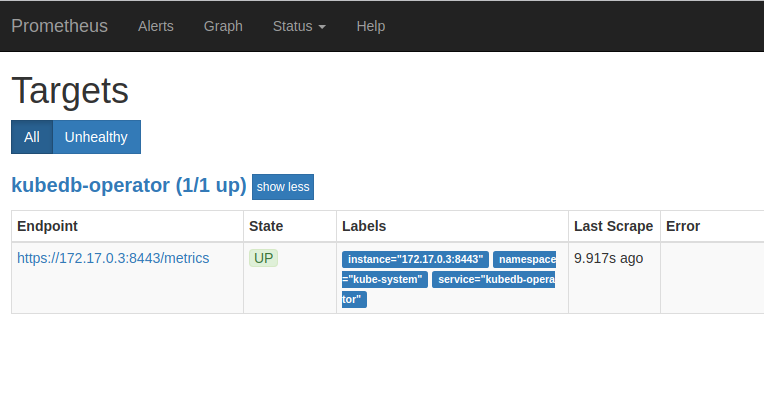The width and height of the screenshot is (764, 403).
Task: Click the Error column header
Action: pos(682,226)
